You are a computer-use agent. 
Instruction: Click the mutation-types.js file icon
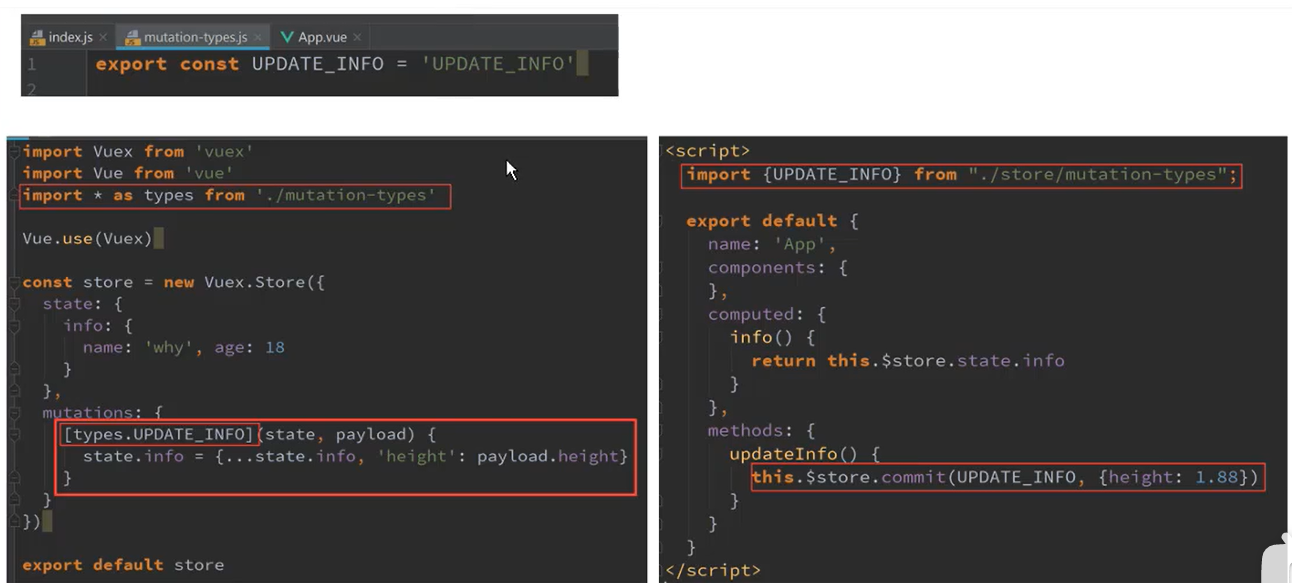[x=132, y=37]
